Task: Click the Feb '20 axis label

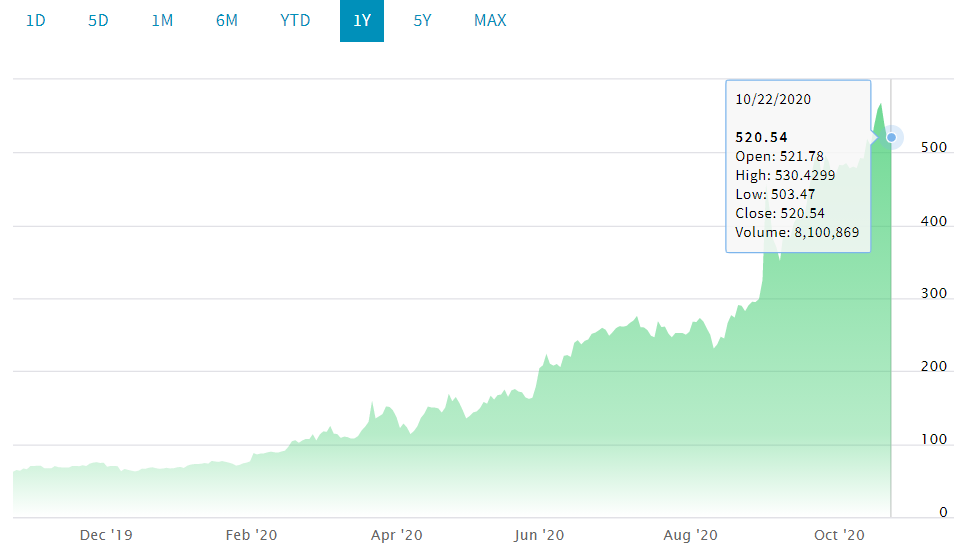Action: (252, 536)
